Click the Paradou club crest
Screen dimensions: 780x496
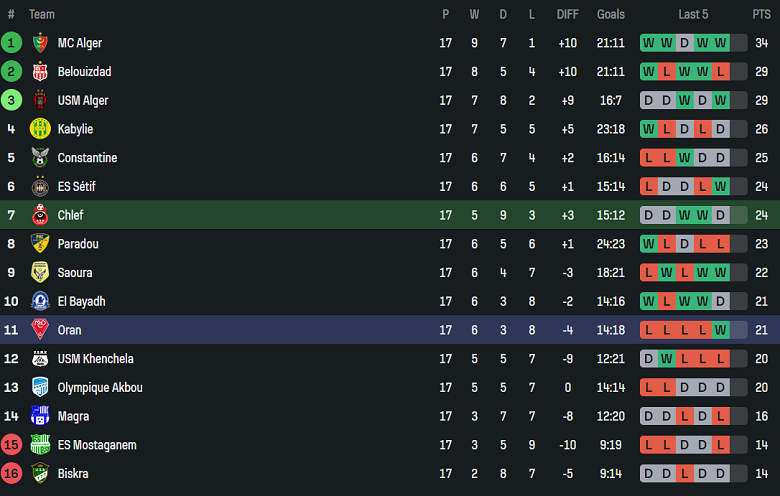click(x=40, y=244)
